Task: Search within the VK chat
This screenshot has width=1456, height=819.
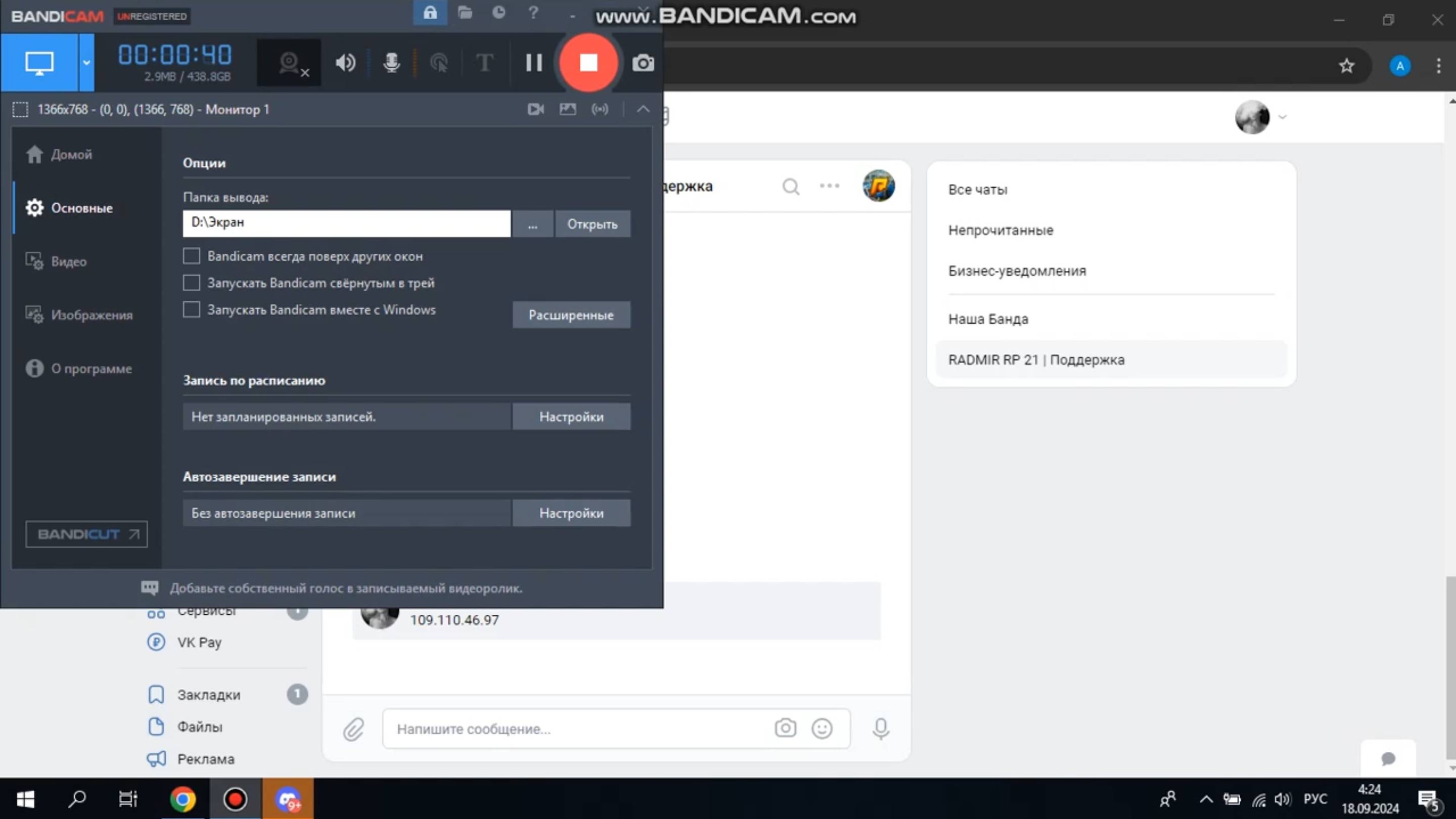Action: [x=791, y=186]
